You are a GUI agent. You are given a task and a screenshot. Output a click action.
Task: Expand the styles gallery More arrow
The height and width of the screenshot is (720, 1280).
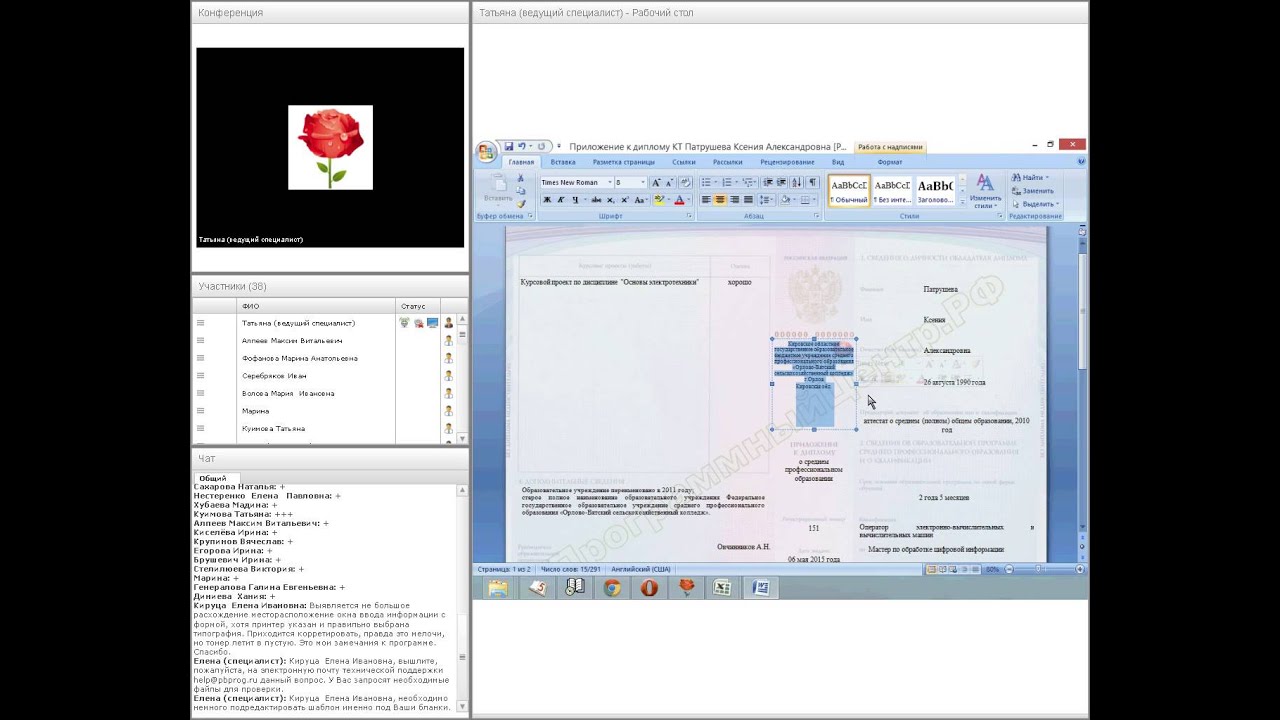point(961,203)
